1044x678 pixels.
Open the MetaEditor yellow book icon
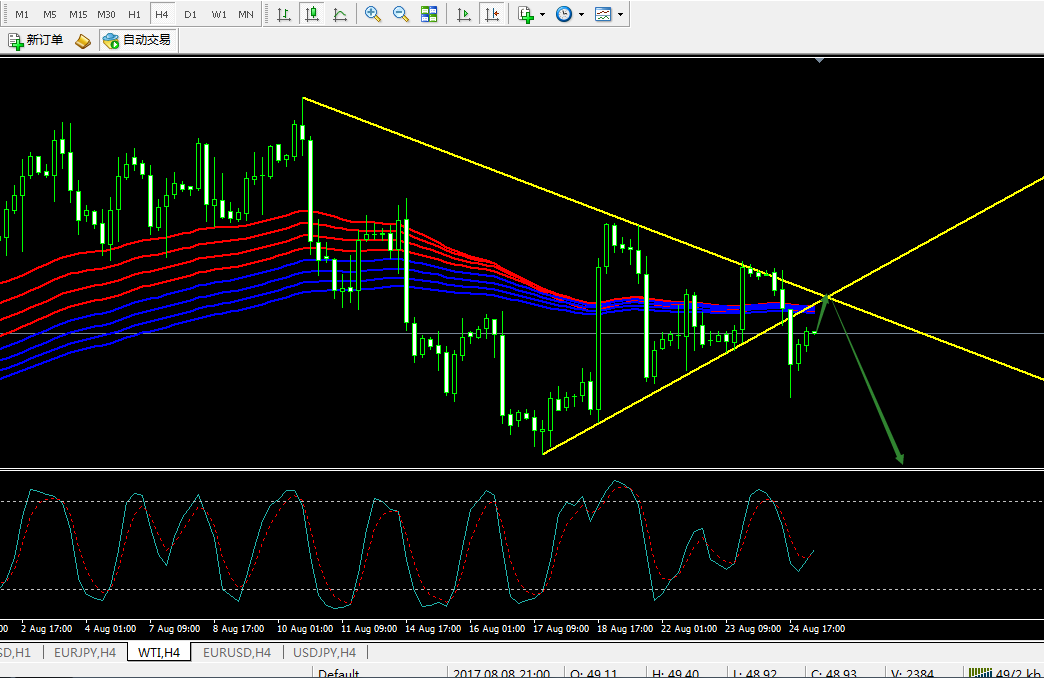(83, 41)
